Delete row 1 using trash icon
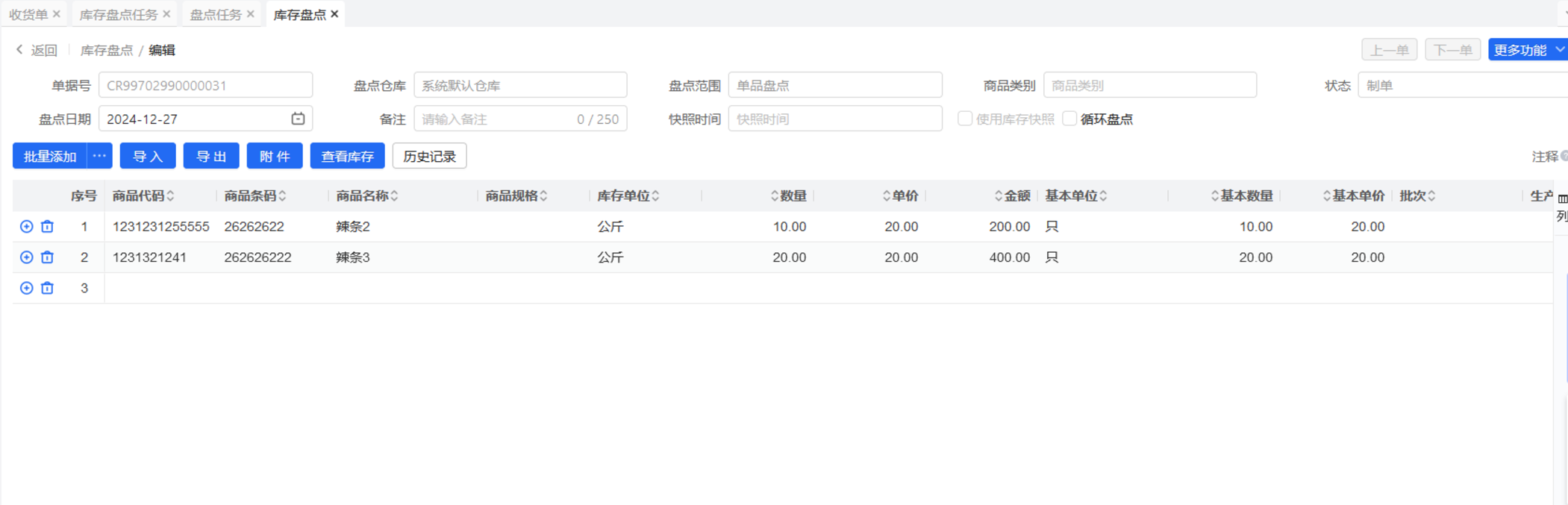This screenshot has width=1568, height=505. tap(47, 227)
